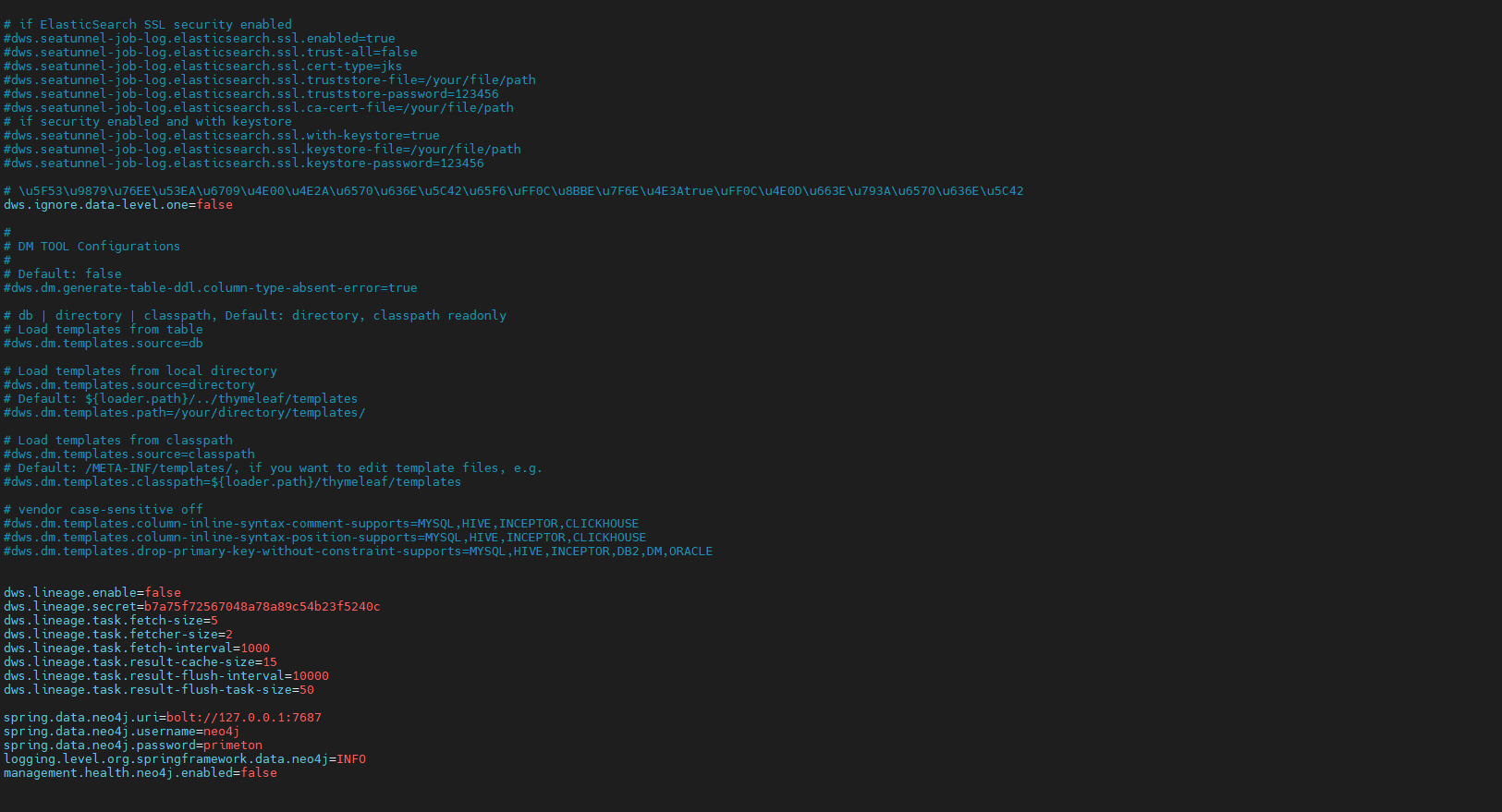Click the keystore-password=123456 line

(x=244, y=164)
